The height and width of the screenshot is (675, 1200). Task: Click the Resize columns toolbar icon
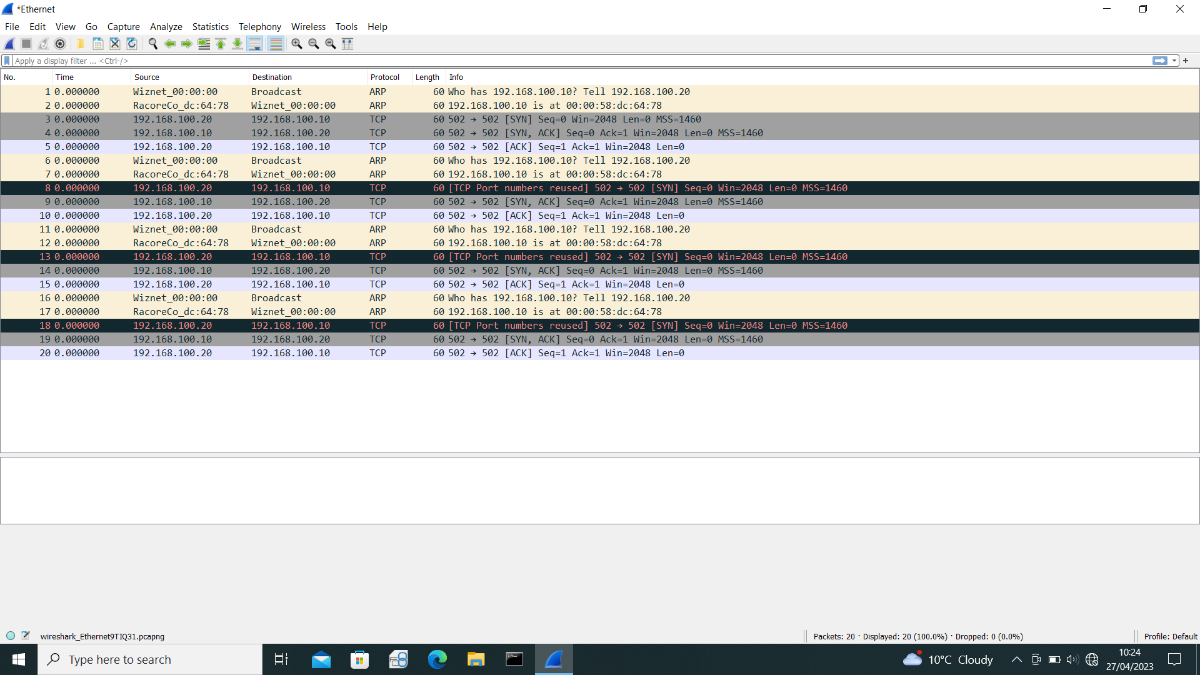point(348,44)
